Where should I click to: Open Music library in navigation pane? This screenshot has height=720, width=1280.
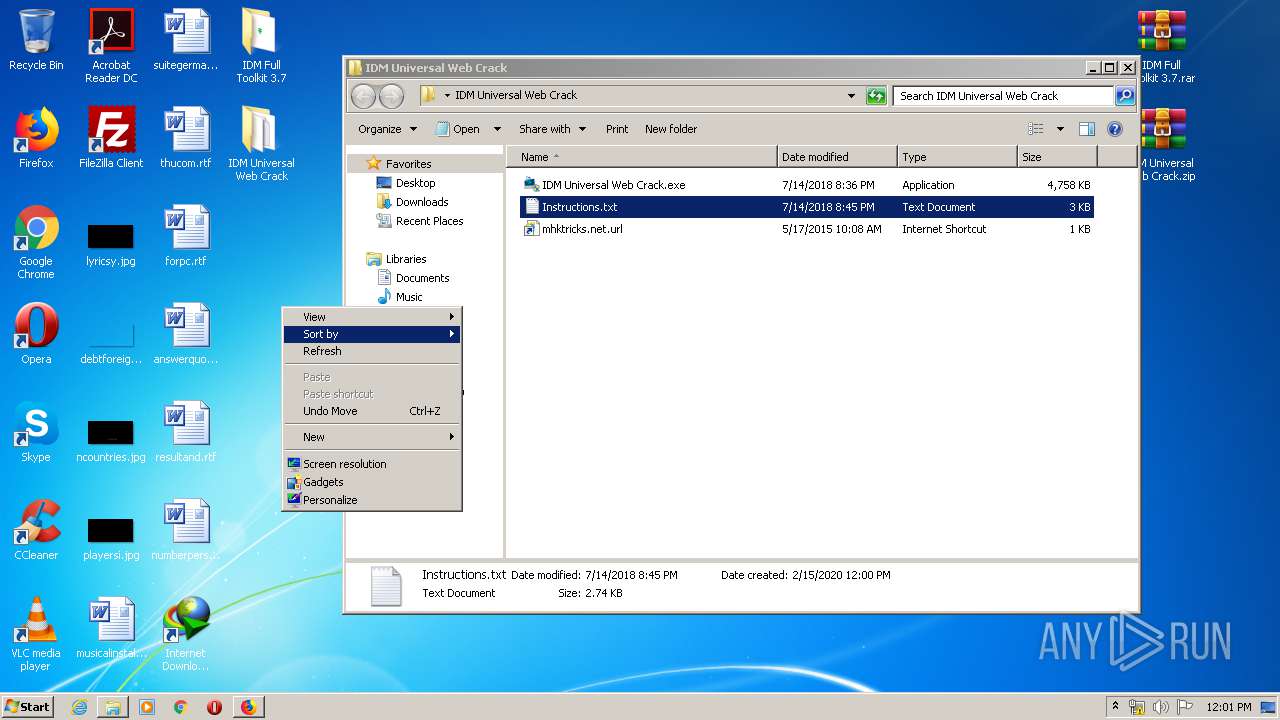[x=400, y=297]
